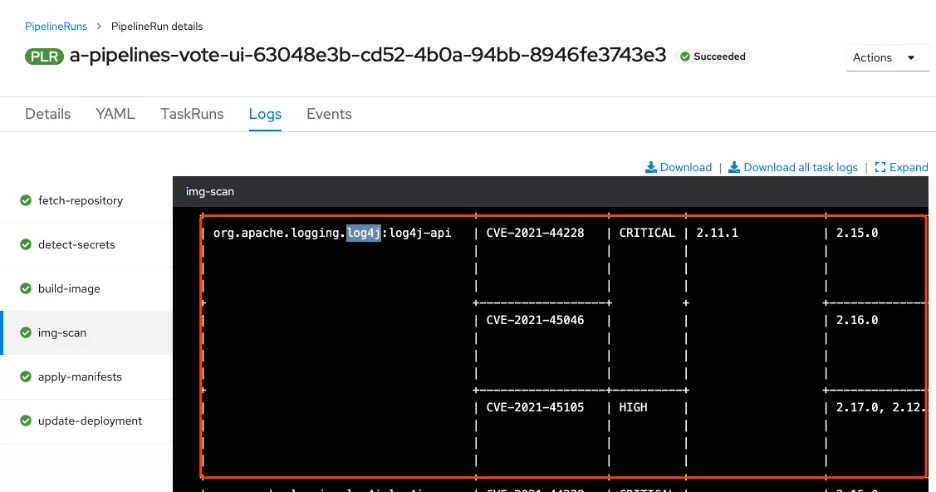Select the build-image task log
936x492 pixels.
[x=69, y=288]
